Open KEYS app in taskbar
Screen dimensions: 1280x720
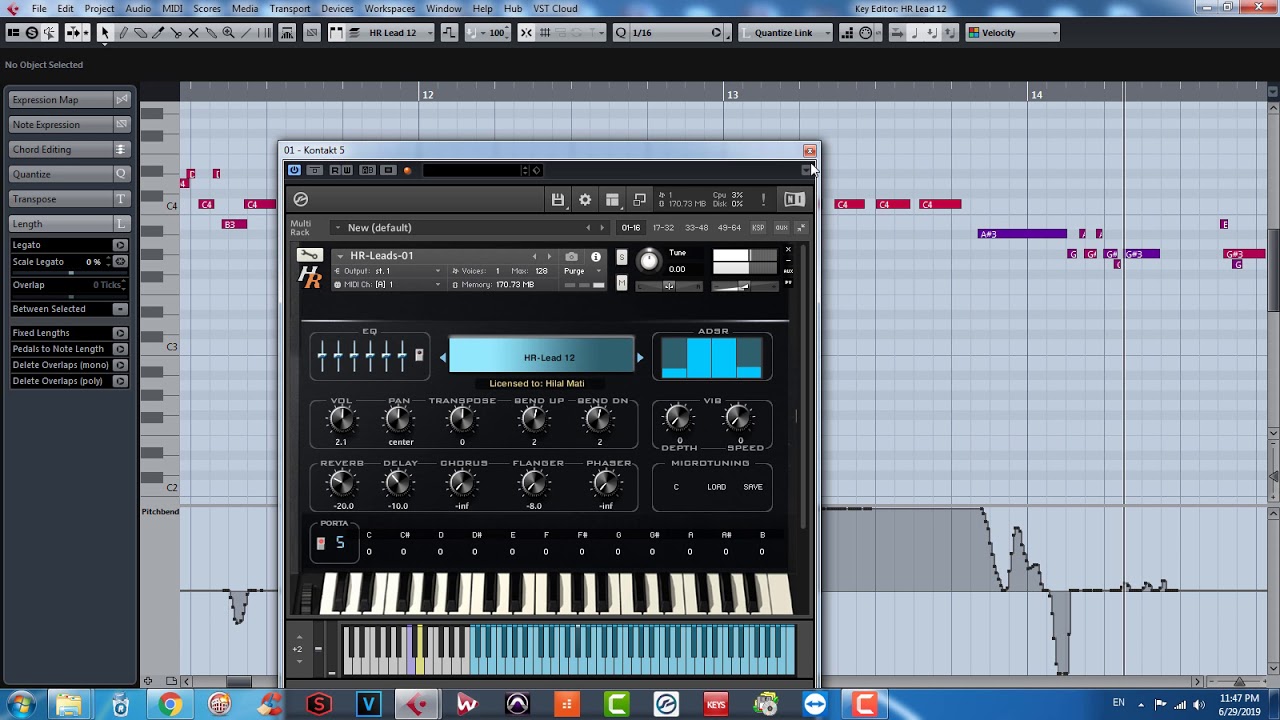click(716, 705)
